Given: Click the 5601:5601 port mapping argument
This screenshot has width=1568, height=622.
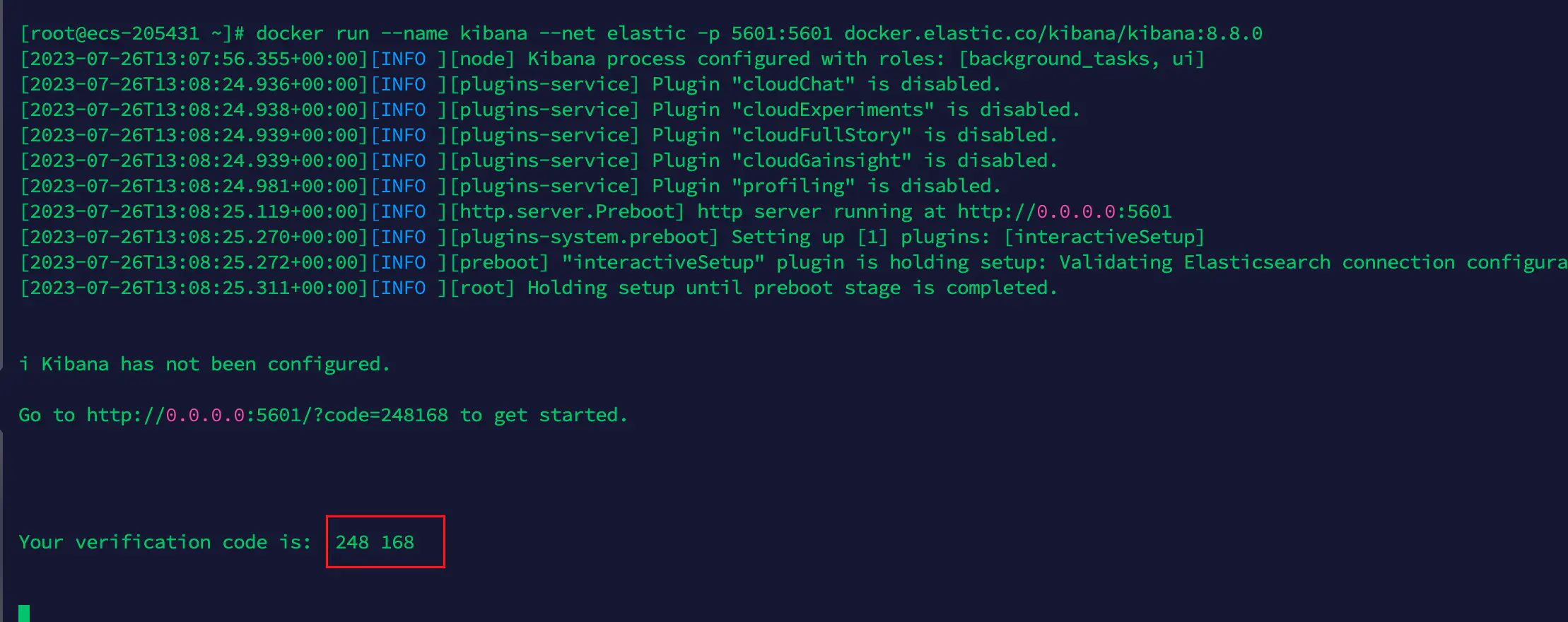Looking at the screenshot, I should (x=781, y=33).
